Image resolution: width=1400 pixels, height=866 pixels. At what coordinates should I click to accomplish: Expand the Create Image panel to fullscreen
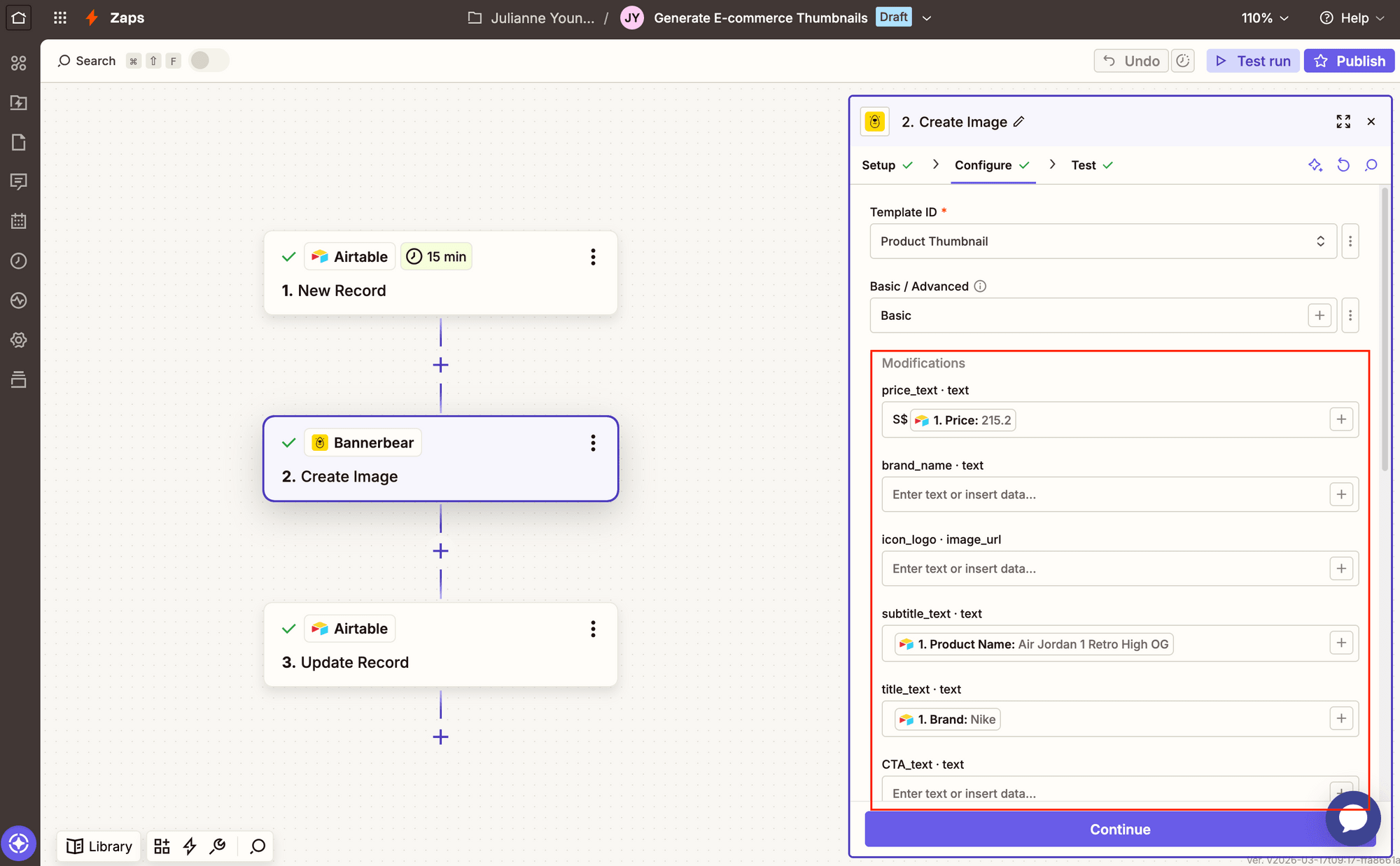click(1343, 121)
